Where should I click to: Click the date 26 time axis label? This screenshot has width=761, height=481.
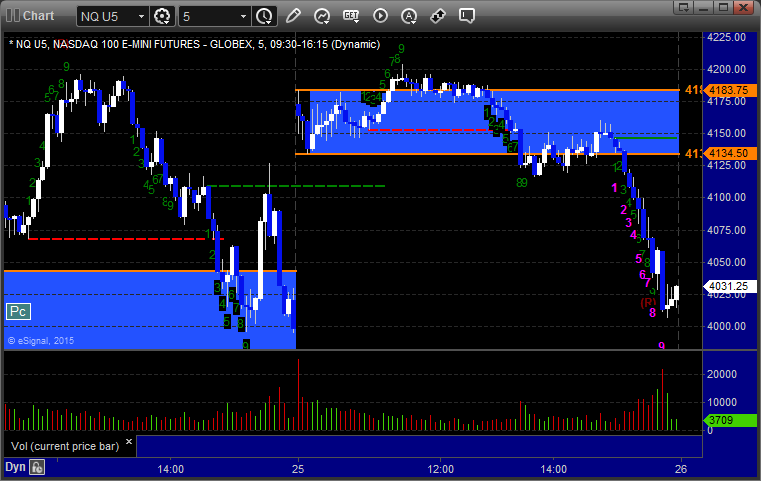[681, 469]
